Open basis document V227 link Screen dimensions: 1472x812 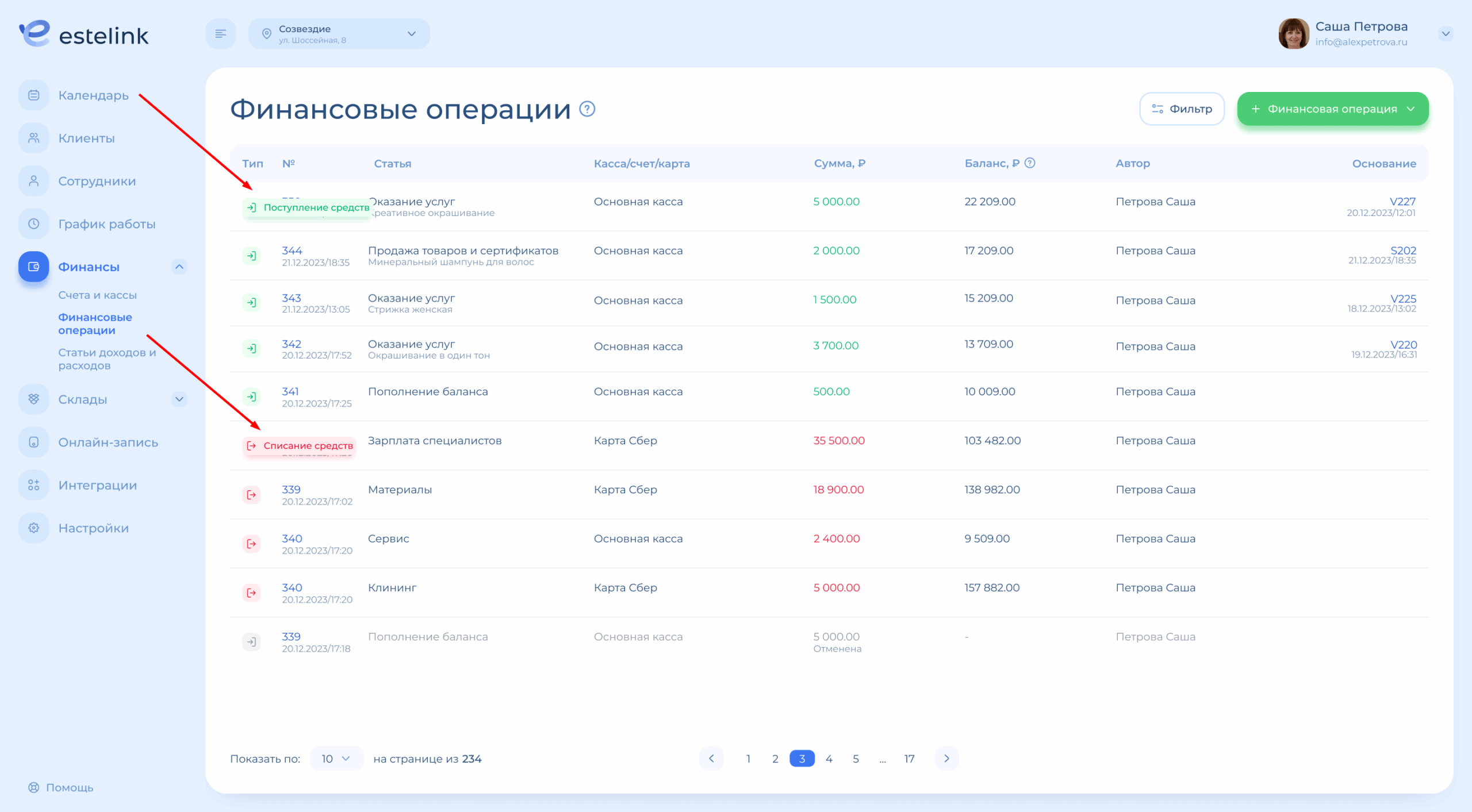tap(1402, 201)
